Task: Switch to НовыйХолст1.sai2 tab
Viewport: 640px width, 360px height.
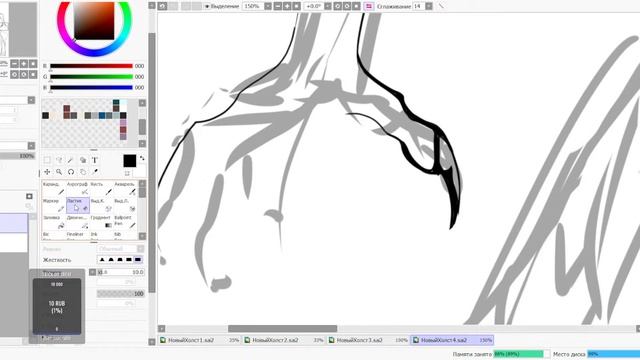Action: [199, 340]
